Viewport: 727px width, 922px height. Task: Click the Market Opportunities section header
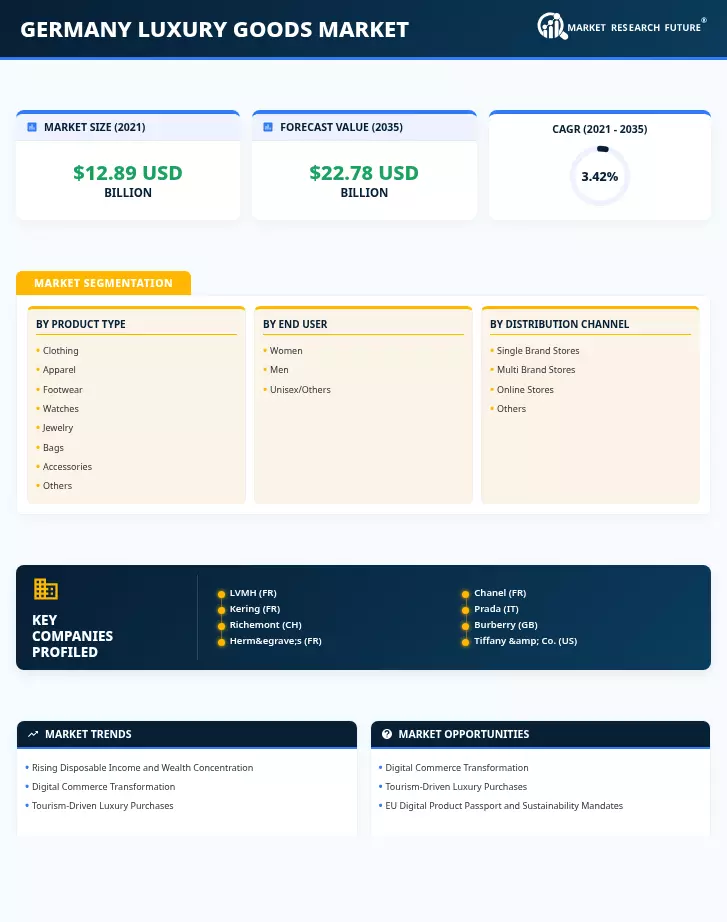[540, 734]
